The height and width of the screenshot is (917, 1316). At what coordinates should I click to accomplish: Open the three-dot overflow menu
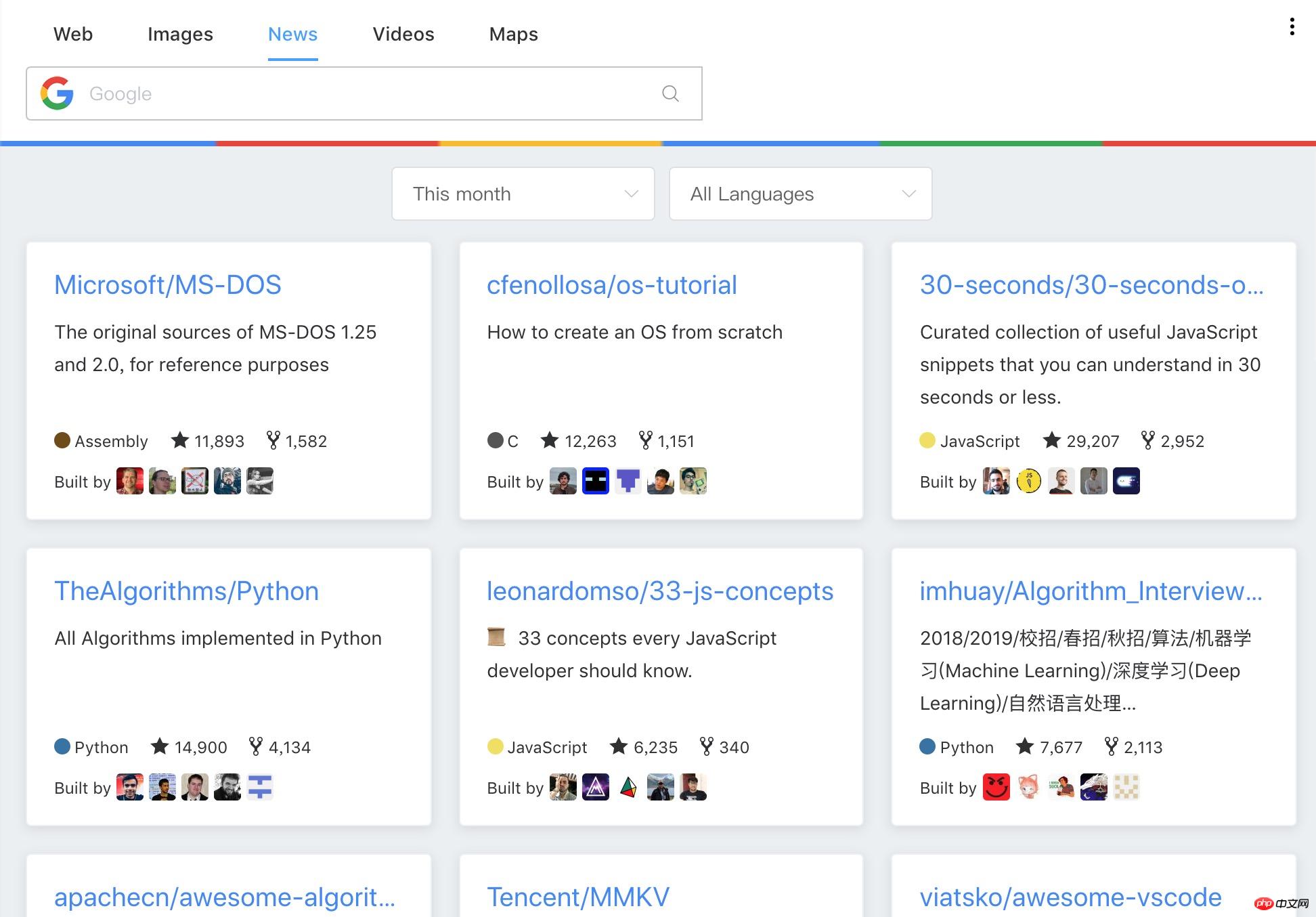click(1292, 27)
